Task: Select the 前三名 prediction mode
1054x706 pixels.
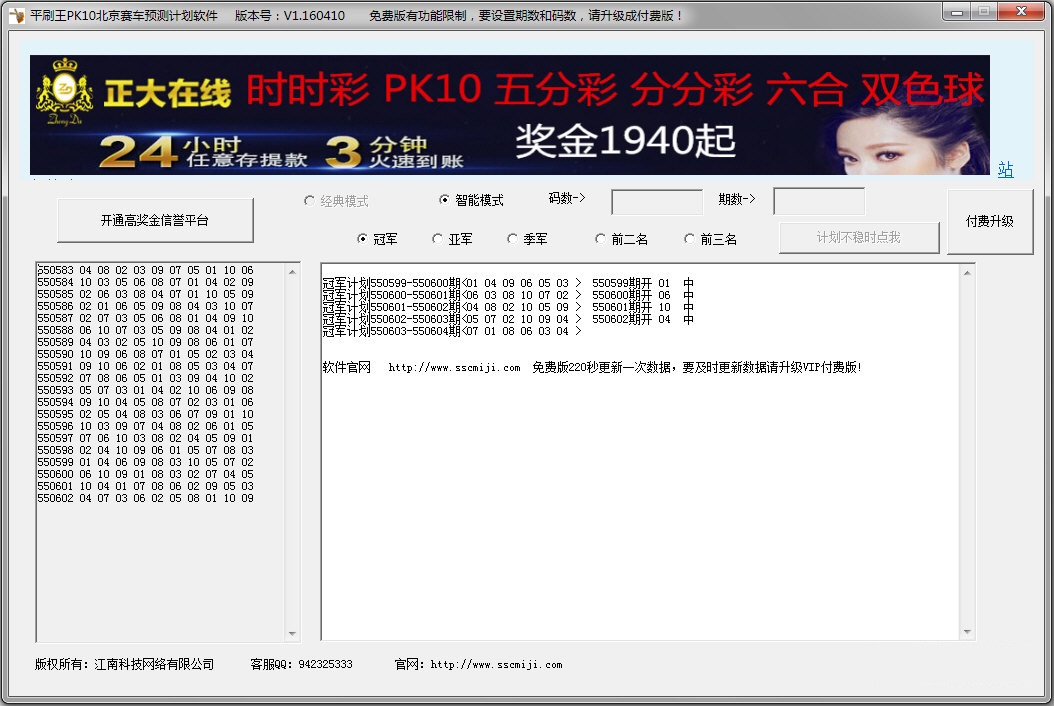Action: (x=690, y=239)
